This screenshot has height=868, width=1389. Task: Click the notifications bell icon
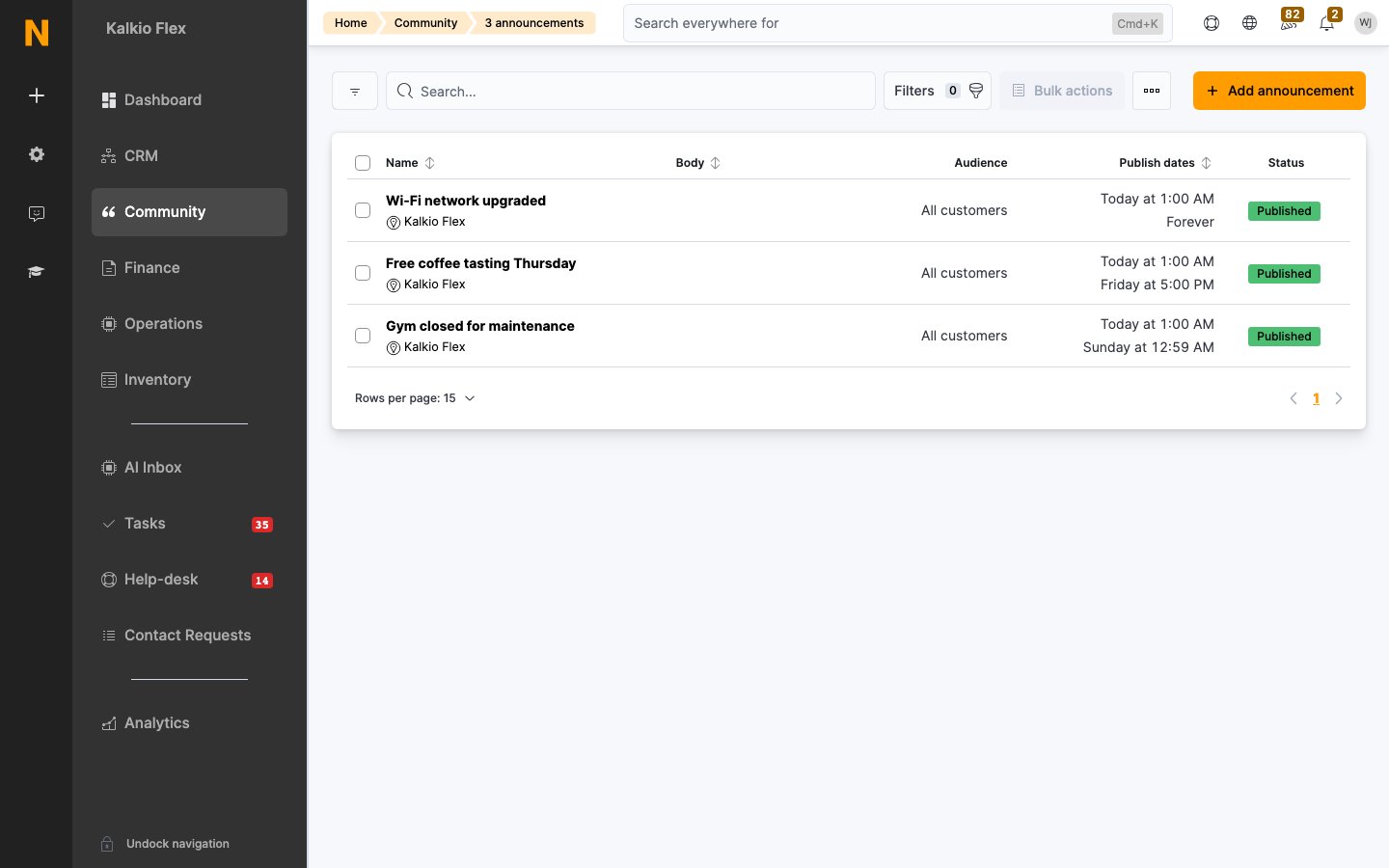point(1326,23)
